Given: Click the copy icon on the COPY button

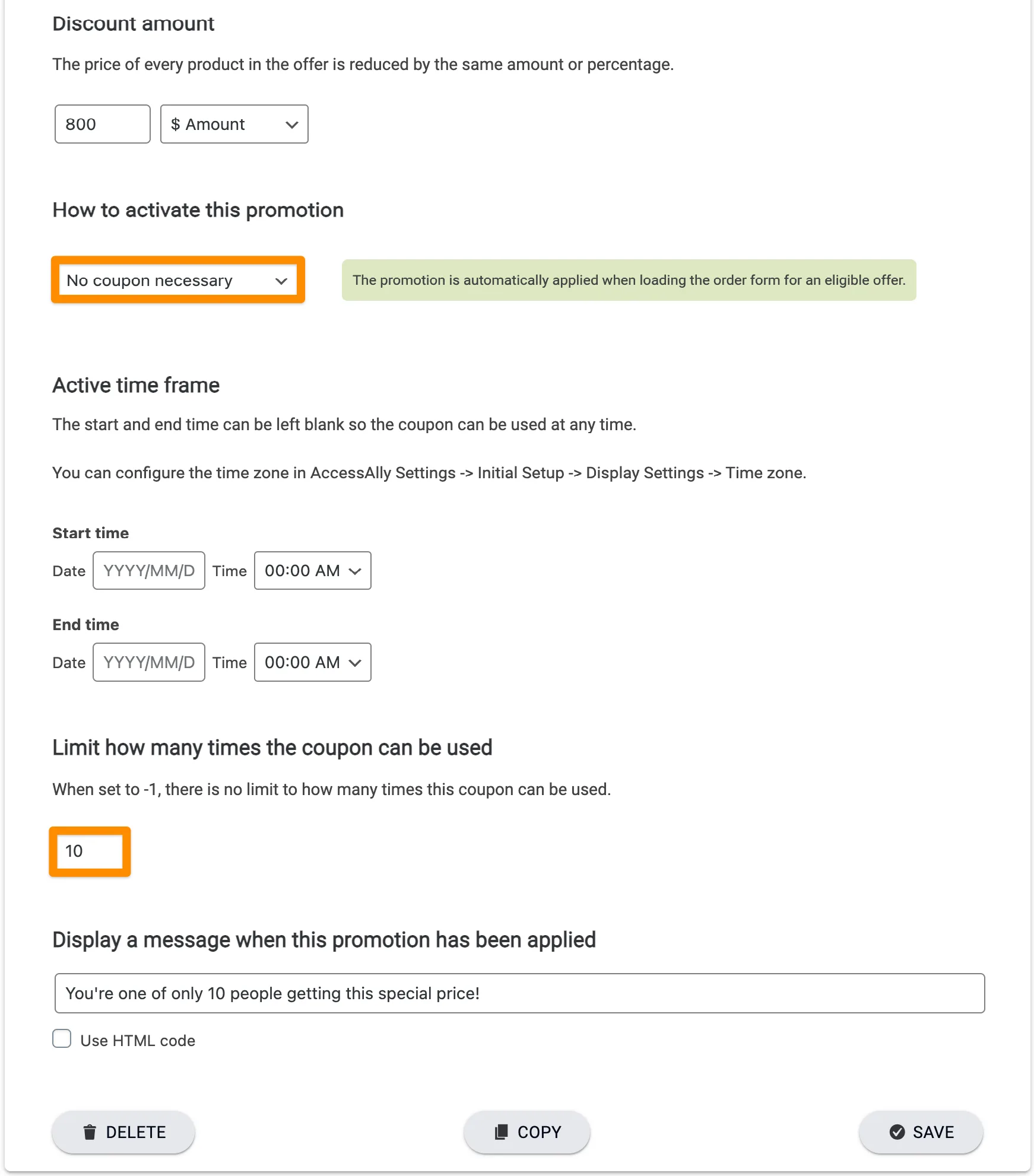Looking at the screenshot, I should pyautogui.click(x=502, y=1131).
